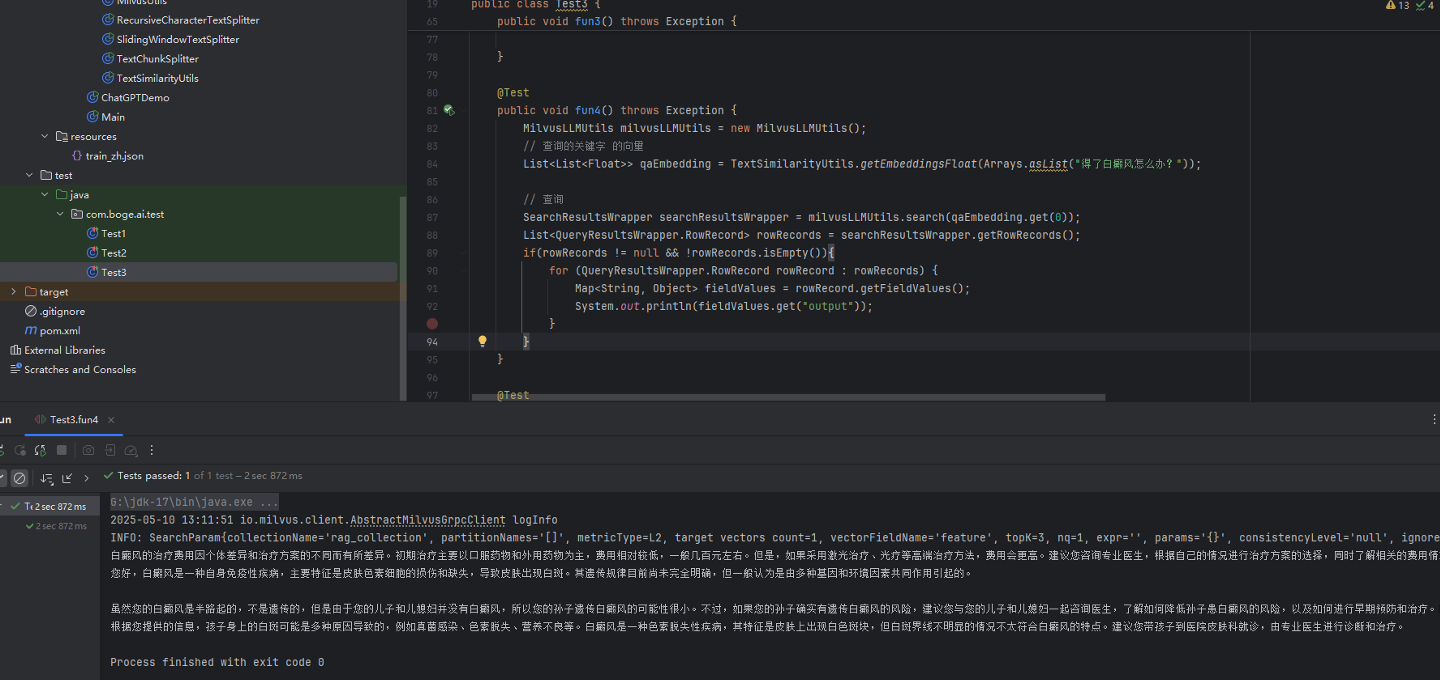The image size is (1440, 680).
Task: Toggle the Show Passed checkmark filter
Action: 2,478
